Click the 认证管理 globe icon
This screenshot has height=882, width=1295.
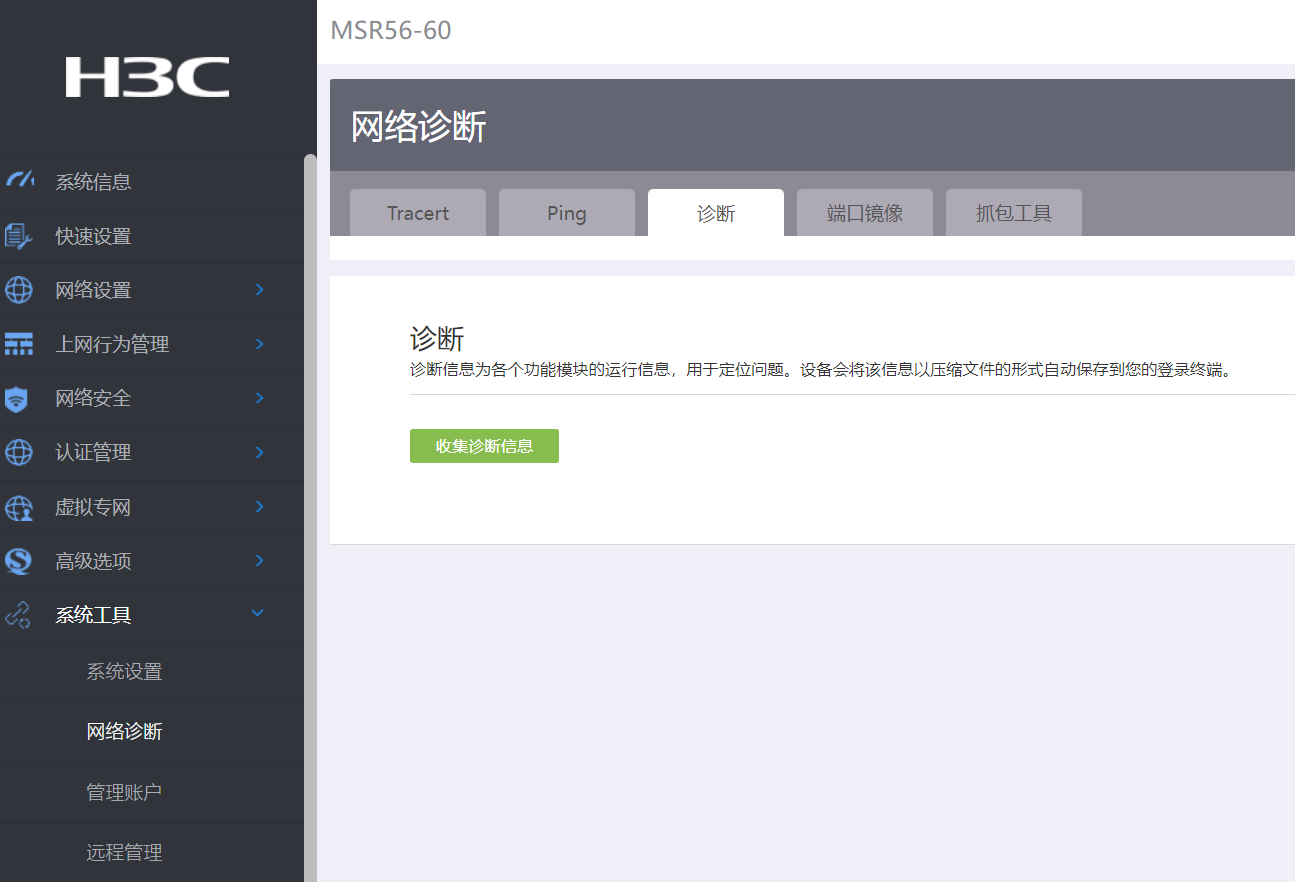click(19, 452)
